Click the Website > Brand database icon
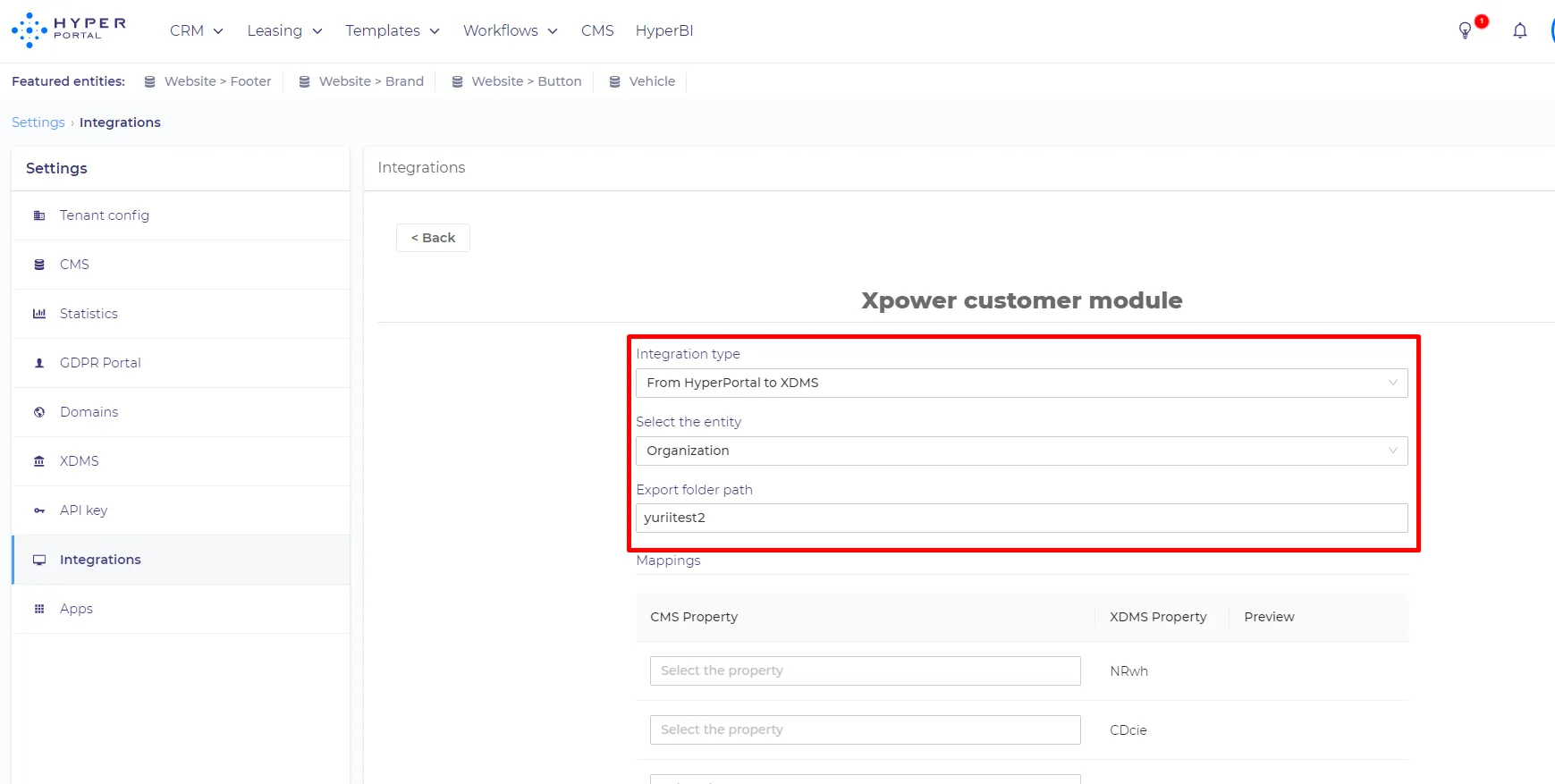 305,81
